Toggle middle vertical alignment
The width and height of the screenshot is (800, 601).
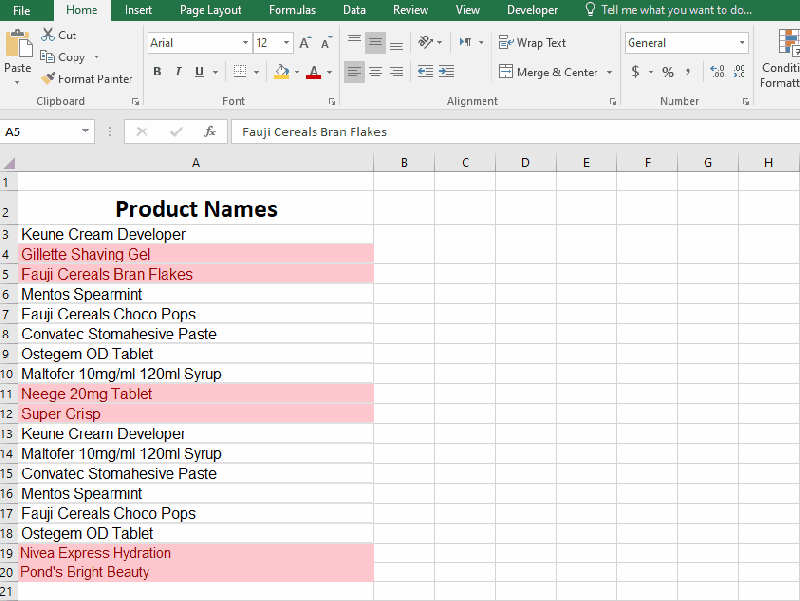point(375,44)
